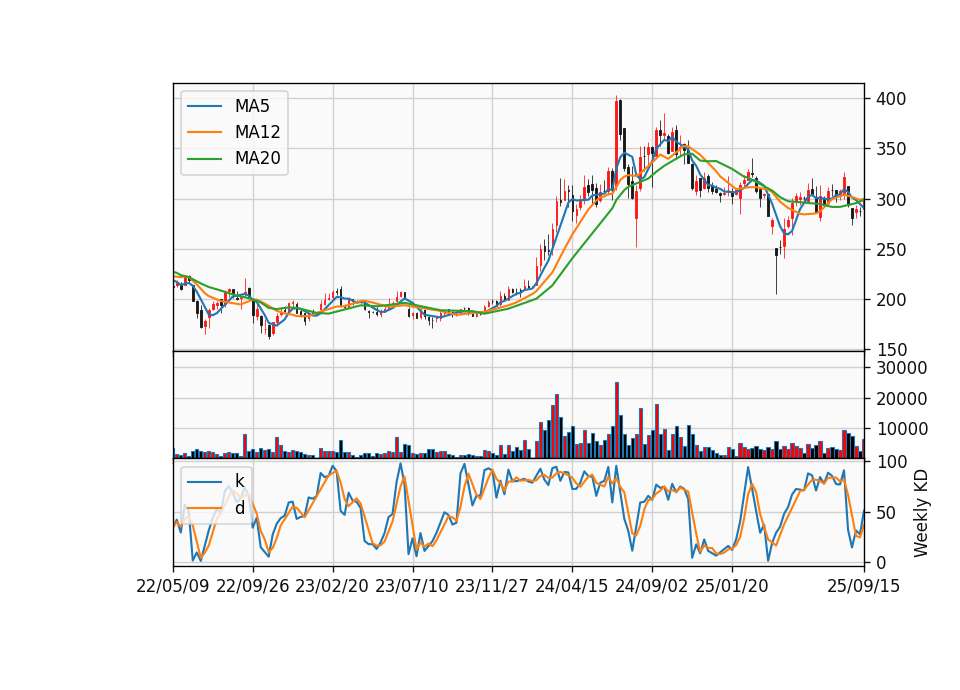Click the MA20 legend label
The height and width of the screenshot is (690, 960).
click(x=257, y=158)
